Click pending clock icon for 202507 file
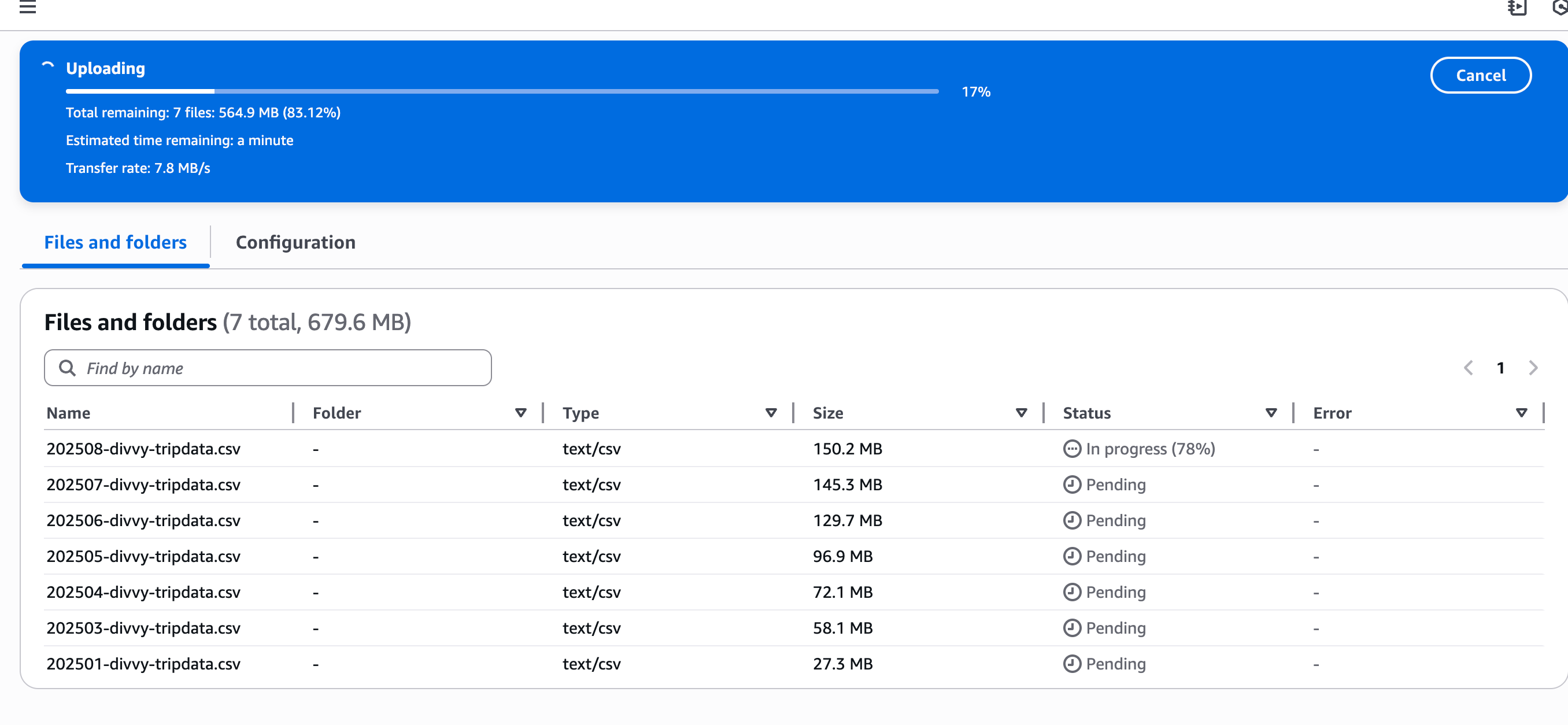The width and height of the screenshot is (1568, 725). [x=1071, y=484]
